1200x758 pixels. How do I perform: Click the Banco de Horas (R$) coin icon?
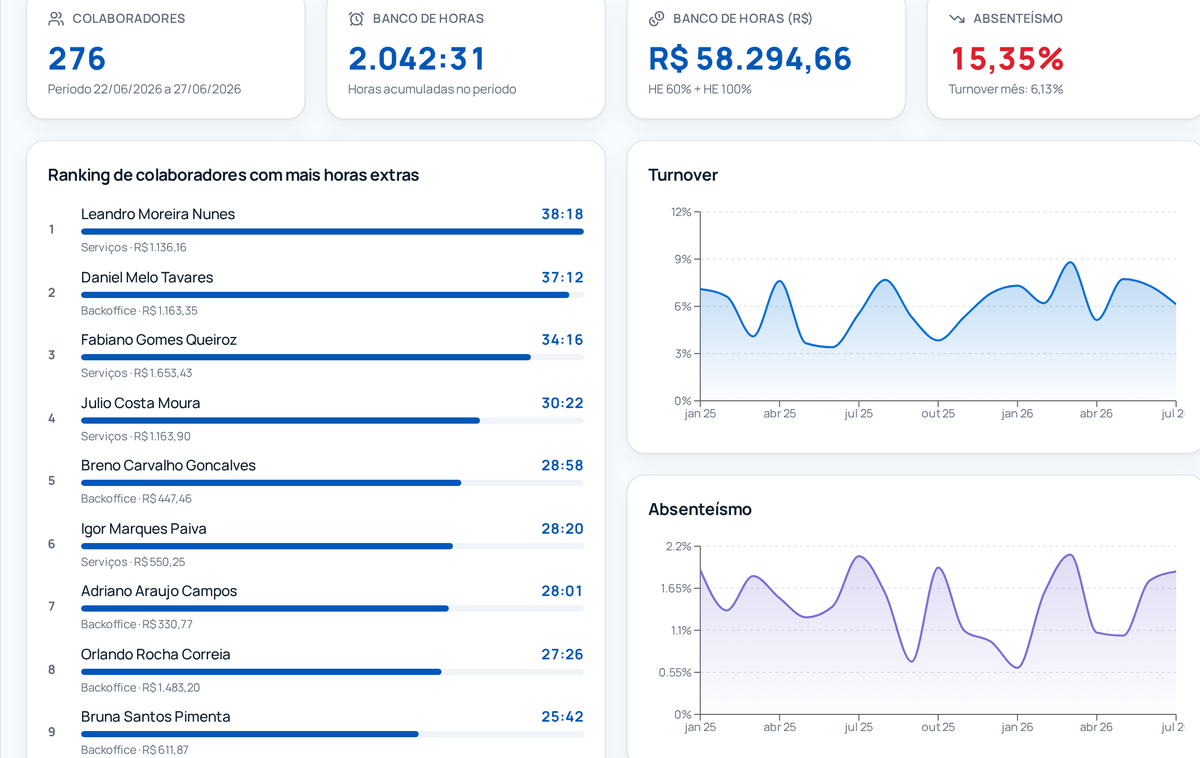coord(656,19)
